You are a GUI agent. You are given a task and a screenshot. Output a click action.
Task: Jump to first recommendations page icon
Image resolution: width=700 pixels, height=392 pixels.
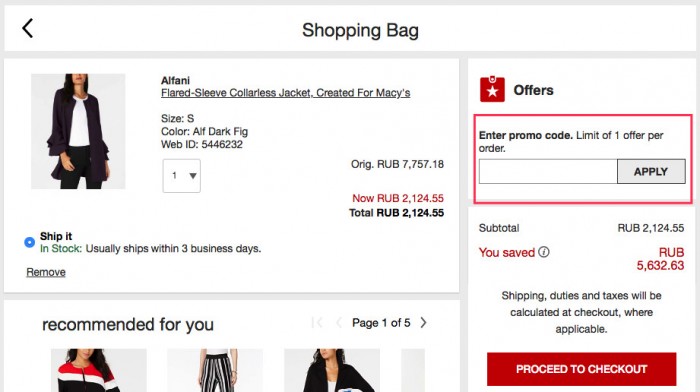coord(317,322)
